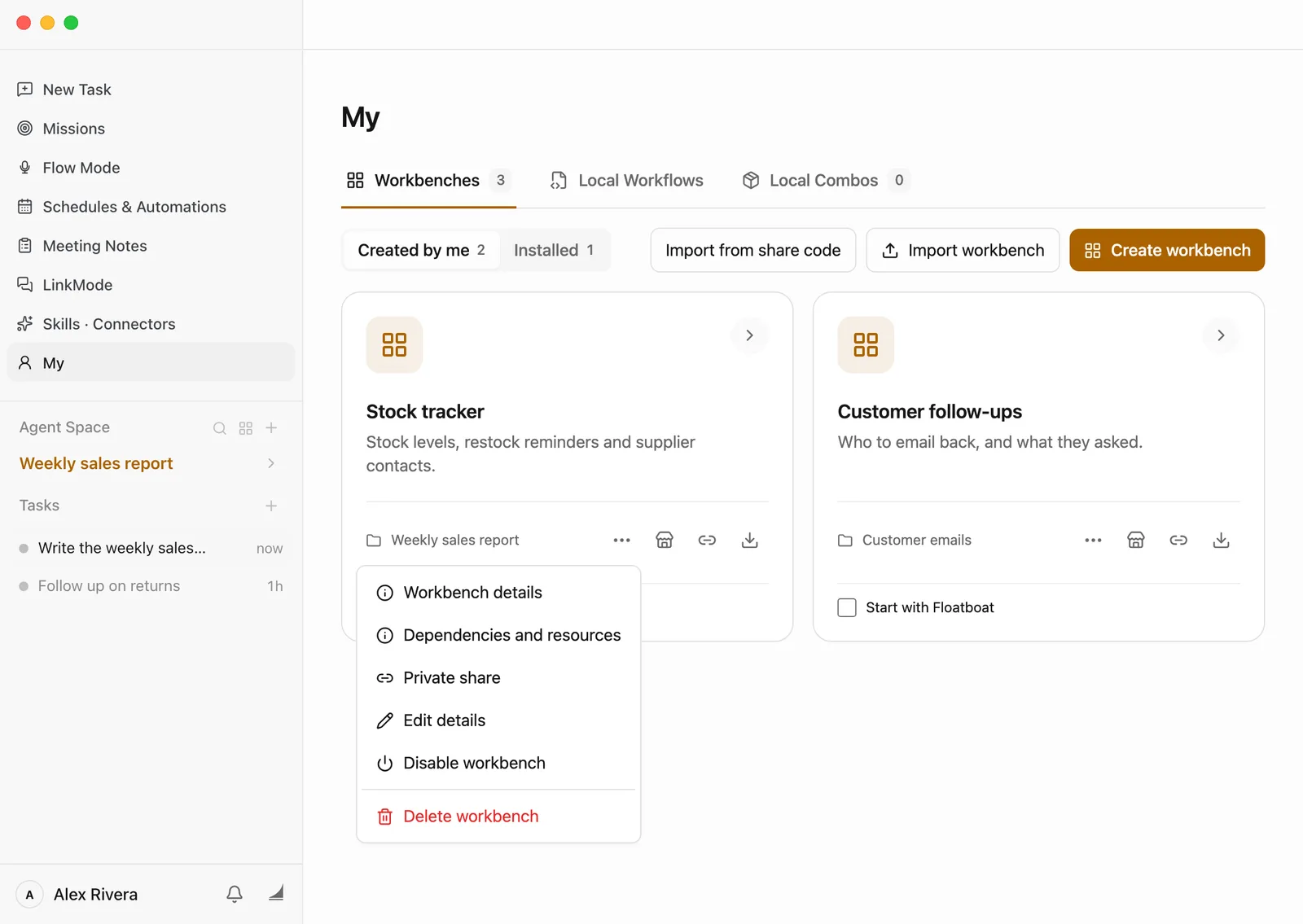Choose Dependencies and resources menu item

tap(498, 635)
